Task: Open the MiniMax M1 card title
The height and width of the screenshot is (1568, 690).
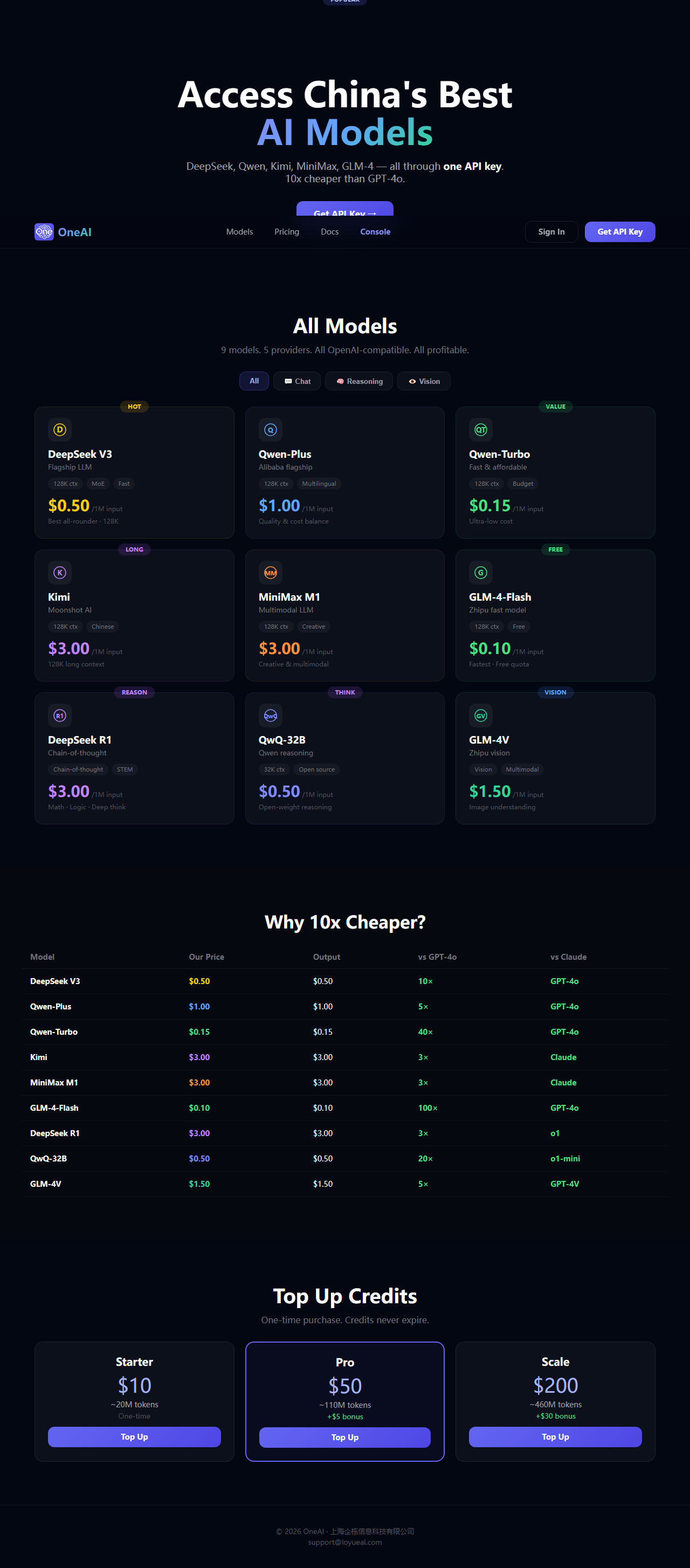Action: pyautogui.click(x=289, y=597)
